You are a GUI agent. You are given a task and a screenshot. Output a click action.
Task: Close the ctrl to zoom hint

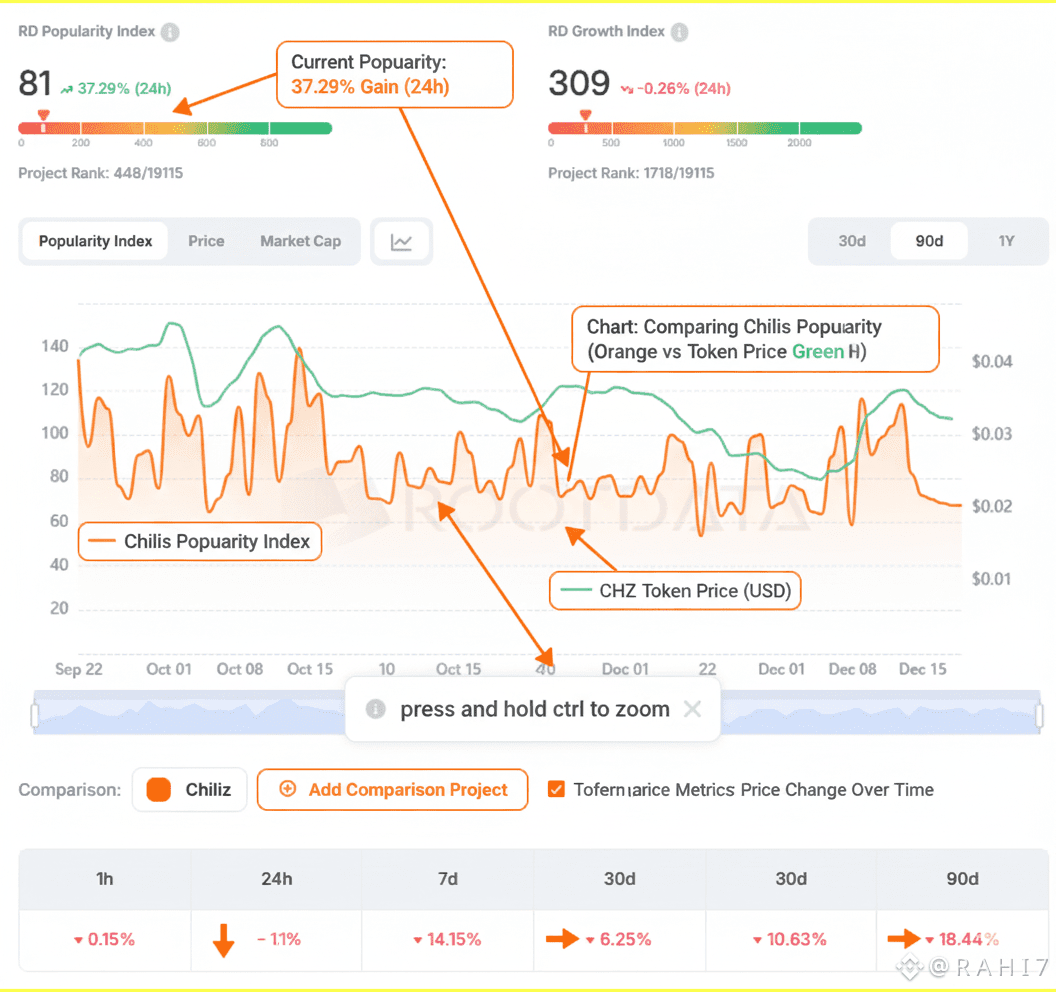[692, 708]
